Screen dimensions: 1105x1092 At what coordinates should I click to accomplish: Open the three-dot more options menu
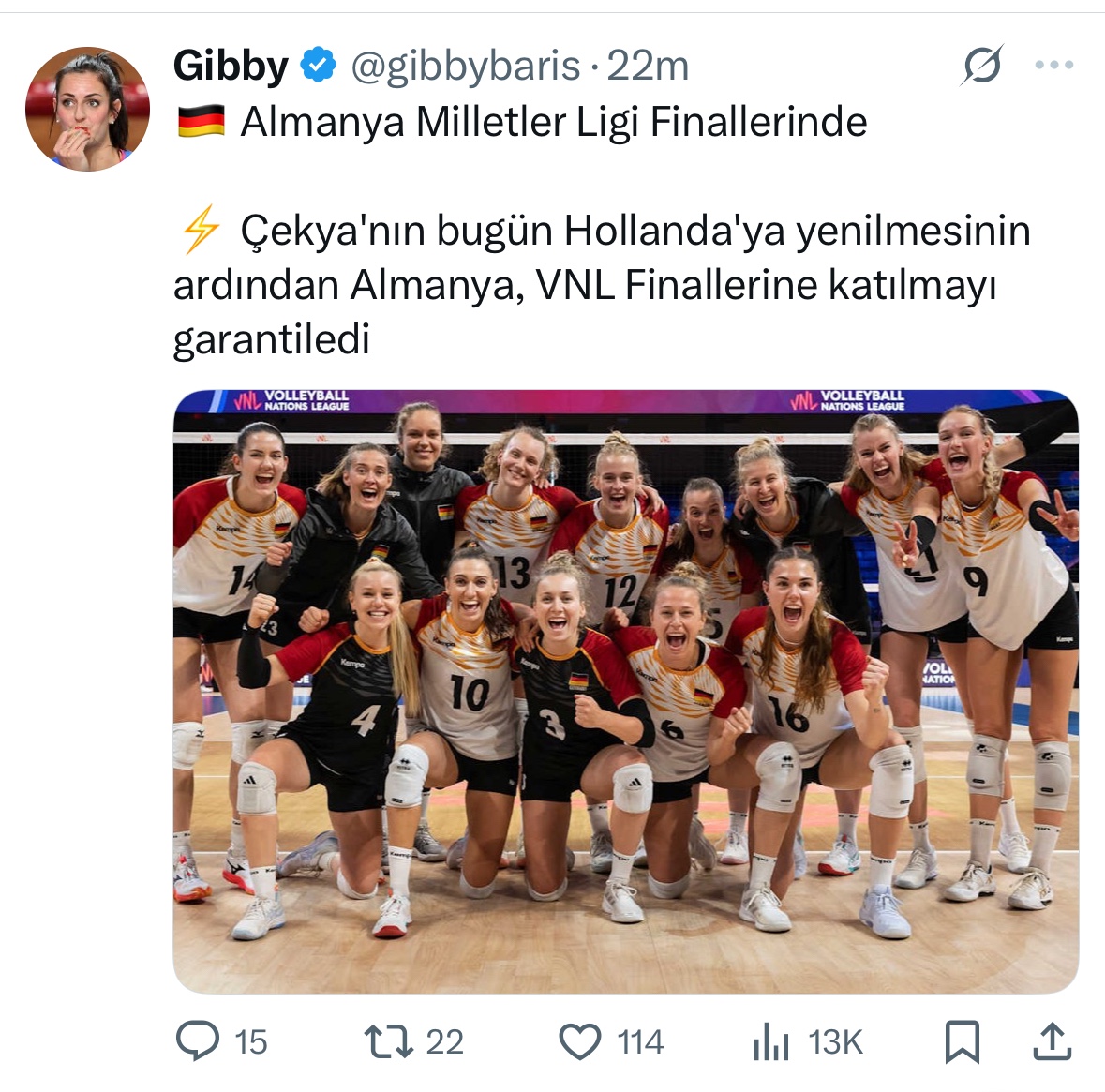(x=1054, y=65)
